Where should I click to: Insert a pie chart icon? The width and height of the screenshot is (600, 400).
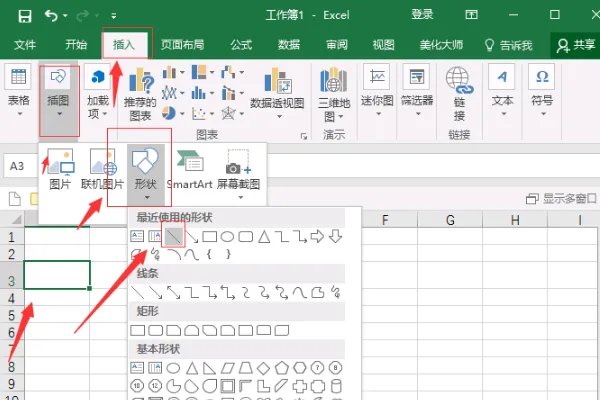point(172,113)
